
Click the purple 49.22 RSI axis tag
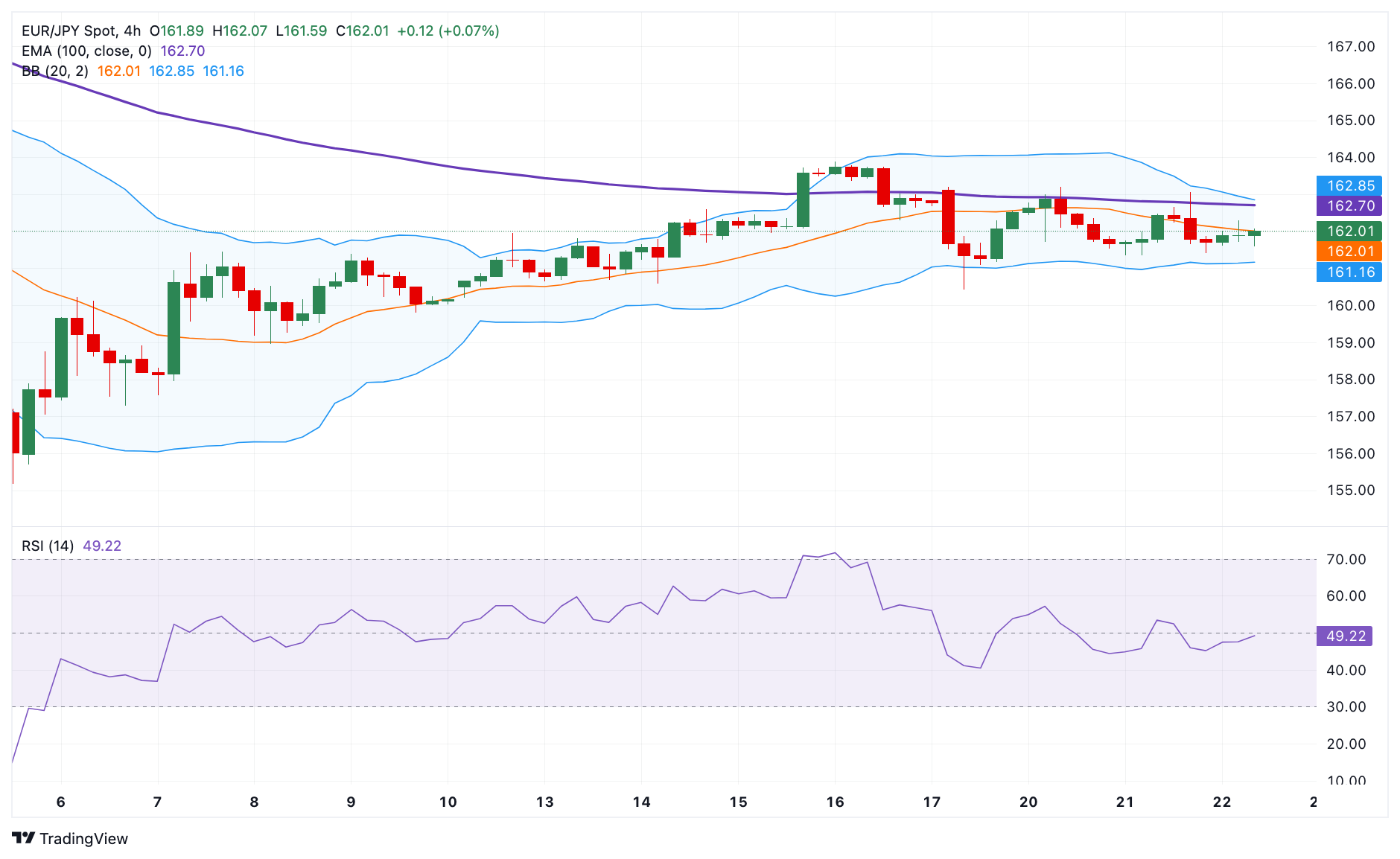click(1346, 636)
